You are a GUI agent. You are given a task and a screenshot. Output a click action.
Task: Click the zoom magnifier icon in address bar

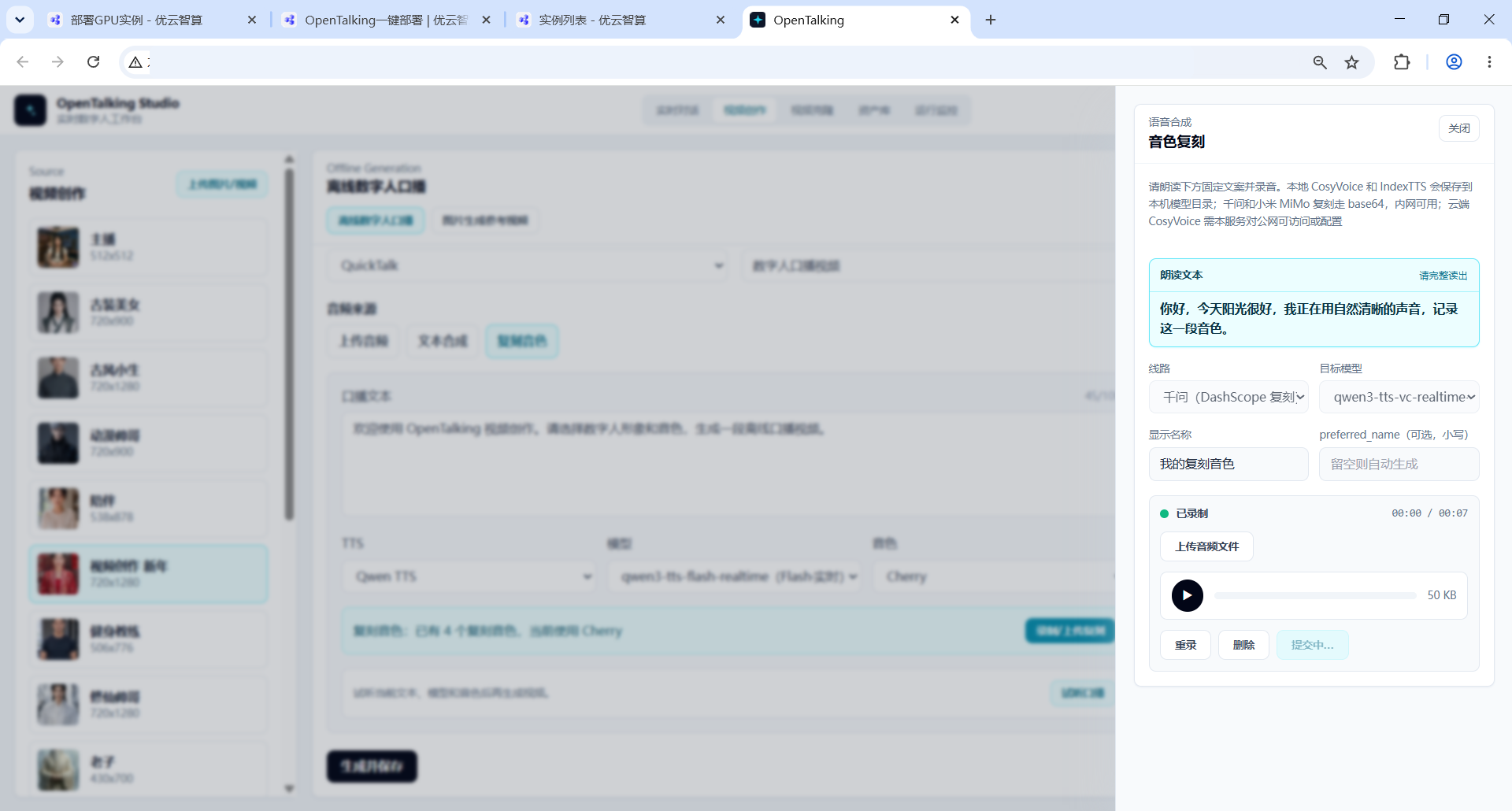click(1320, 62)
